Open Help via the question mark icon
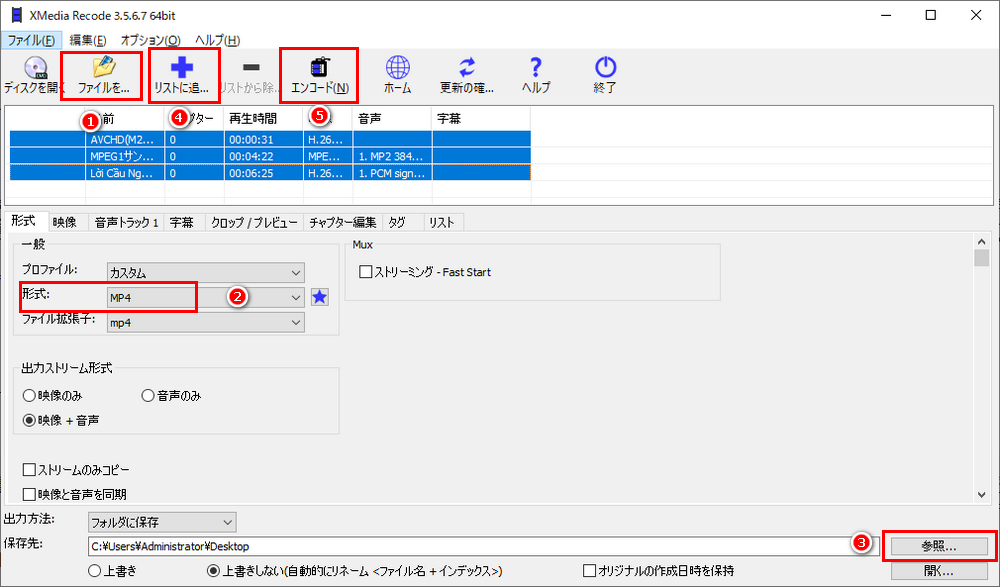Image resolution: width=1000 pixels, height=587 pixels. (x=536, y=68)
